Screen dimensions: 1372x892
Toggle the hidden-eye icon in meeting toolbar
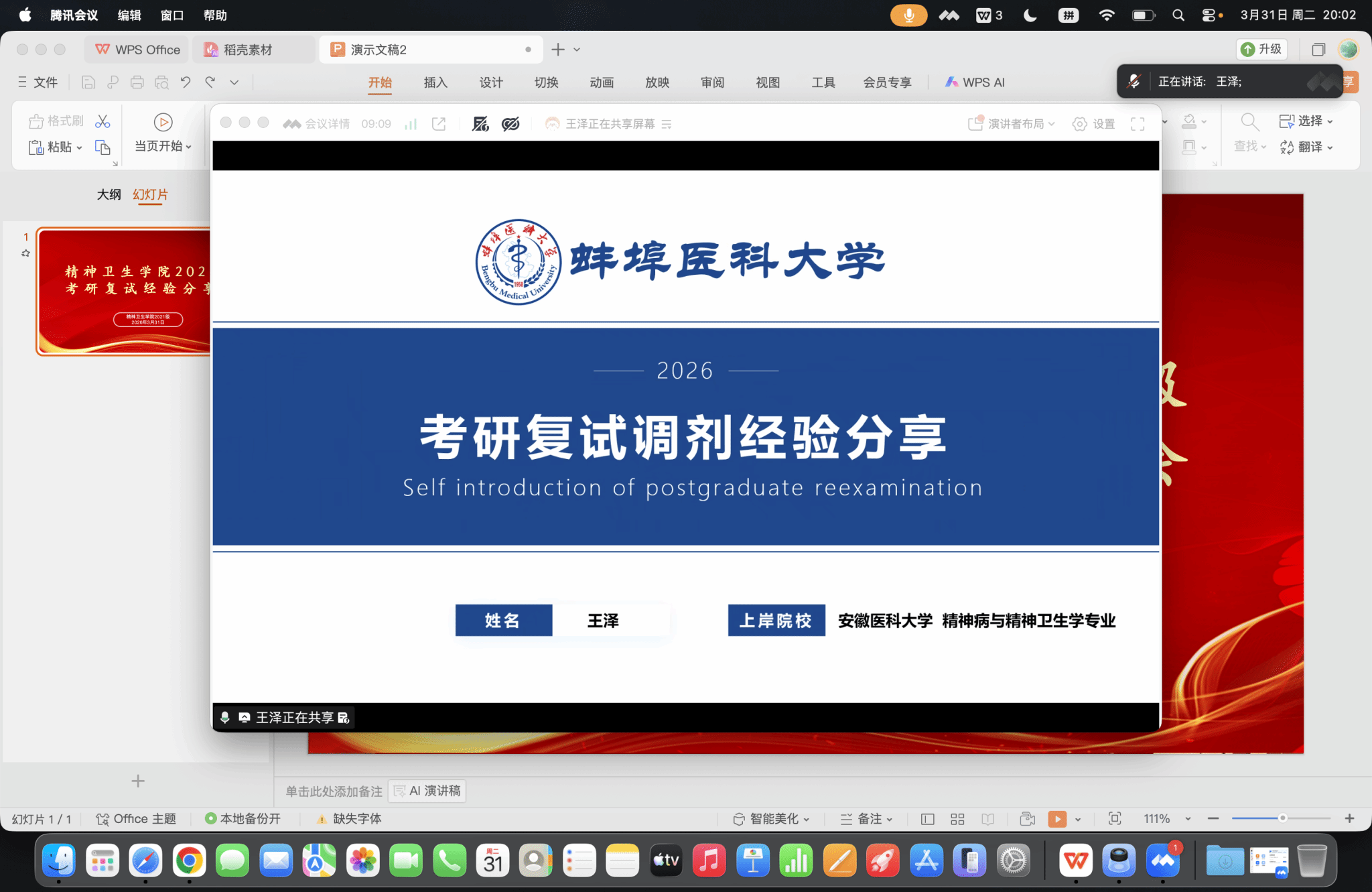pos(510,124)
